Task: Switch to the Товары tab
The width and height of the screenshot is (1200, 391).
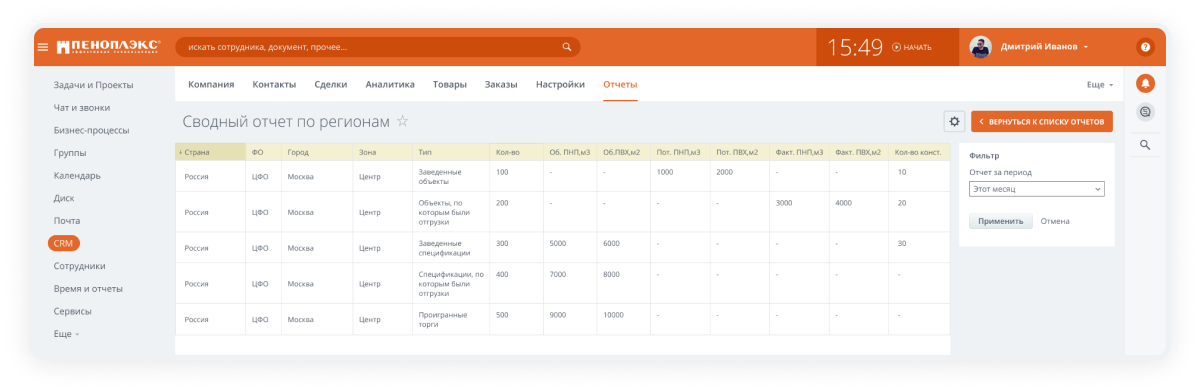Action: pyautogui.click(x=450, y=85)
